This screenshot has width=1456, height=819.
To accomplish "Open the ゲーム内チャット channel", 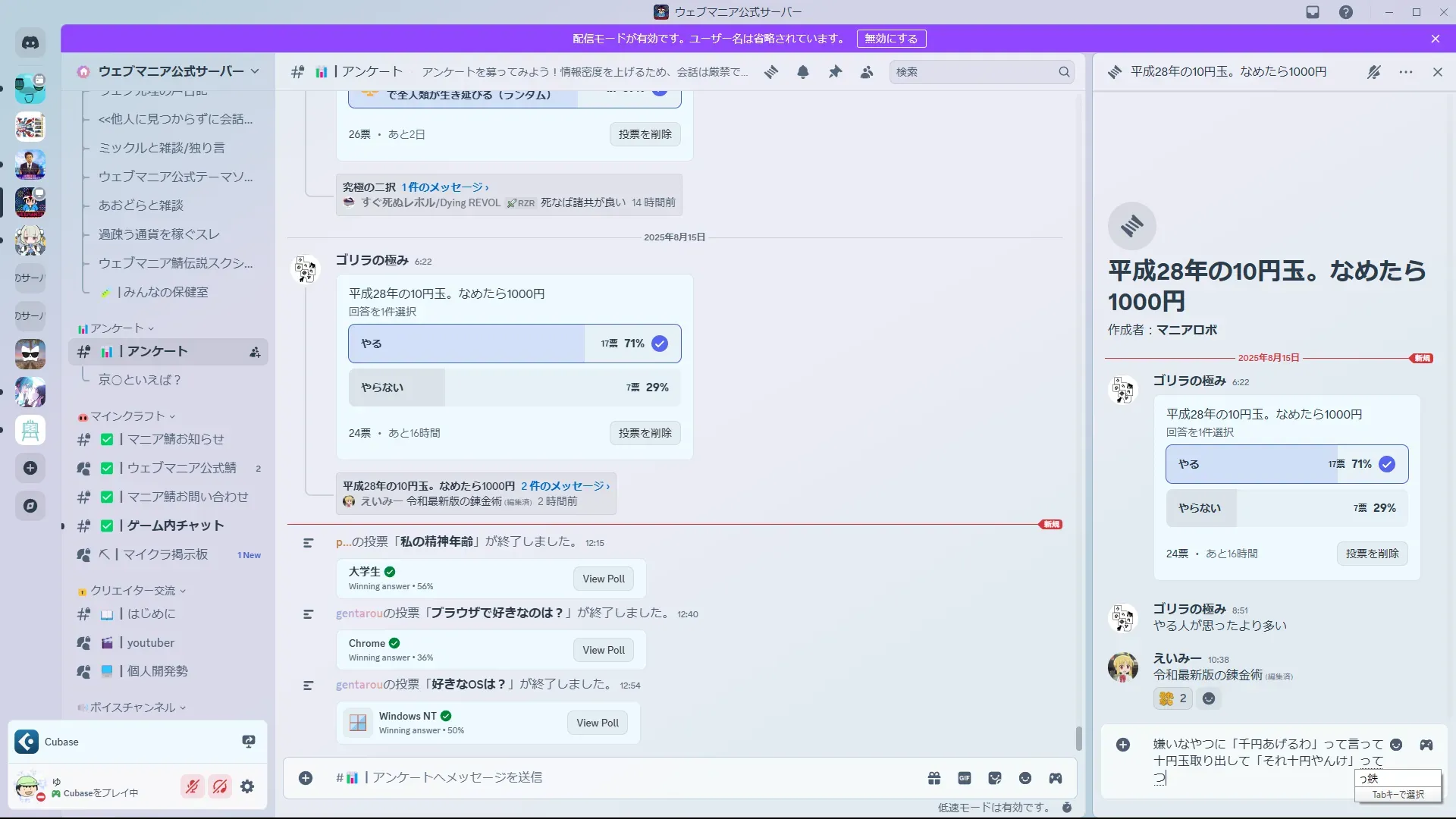I will click(x=175, y=526).
